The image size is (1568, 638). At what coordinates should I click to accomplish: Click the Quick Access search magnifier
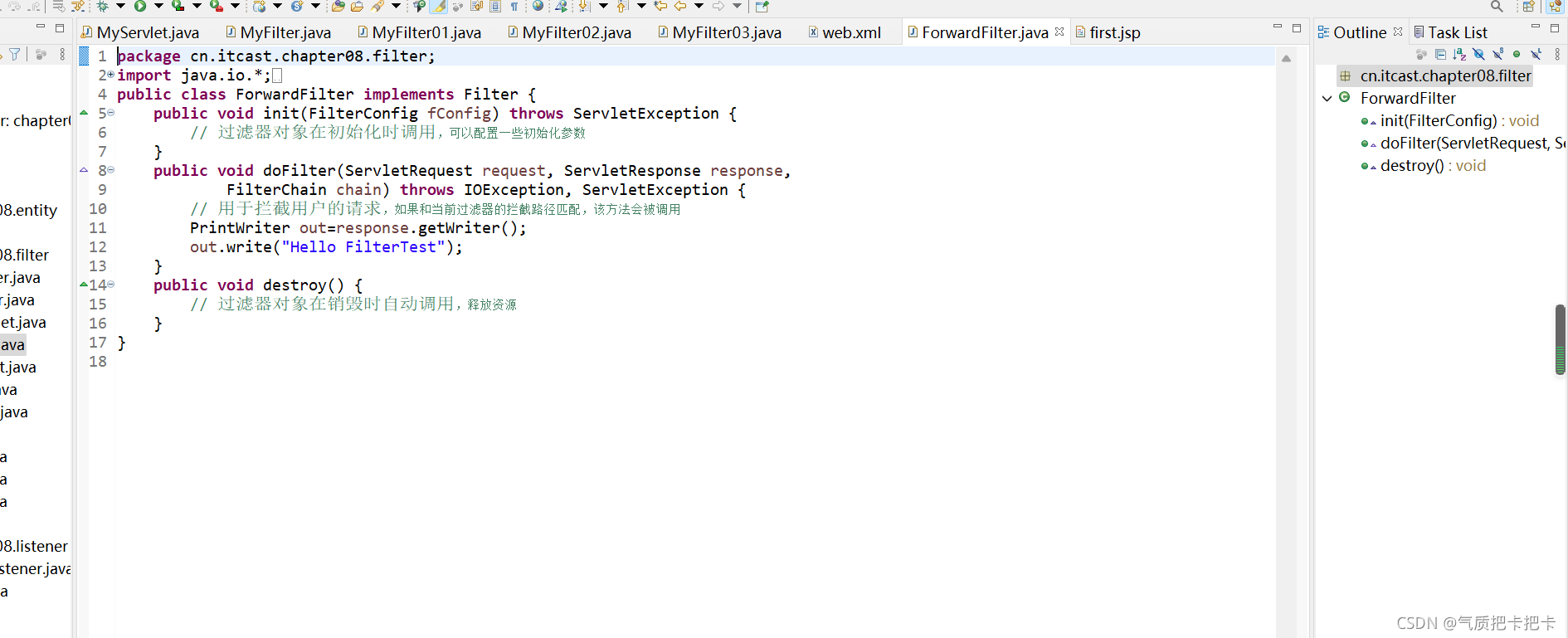click(x=1497, y=6)
